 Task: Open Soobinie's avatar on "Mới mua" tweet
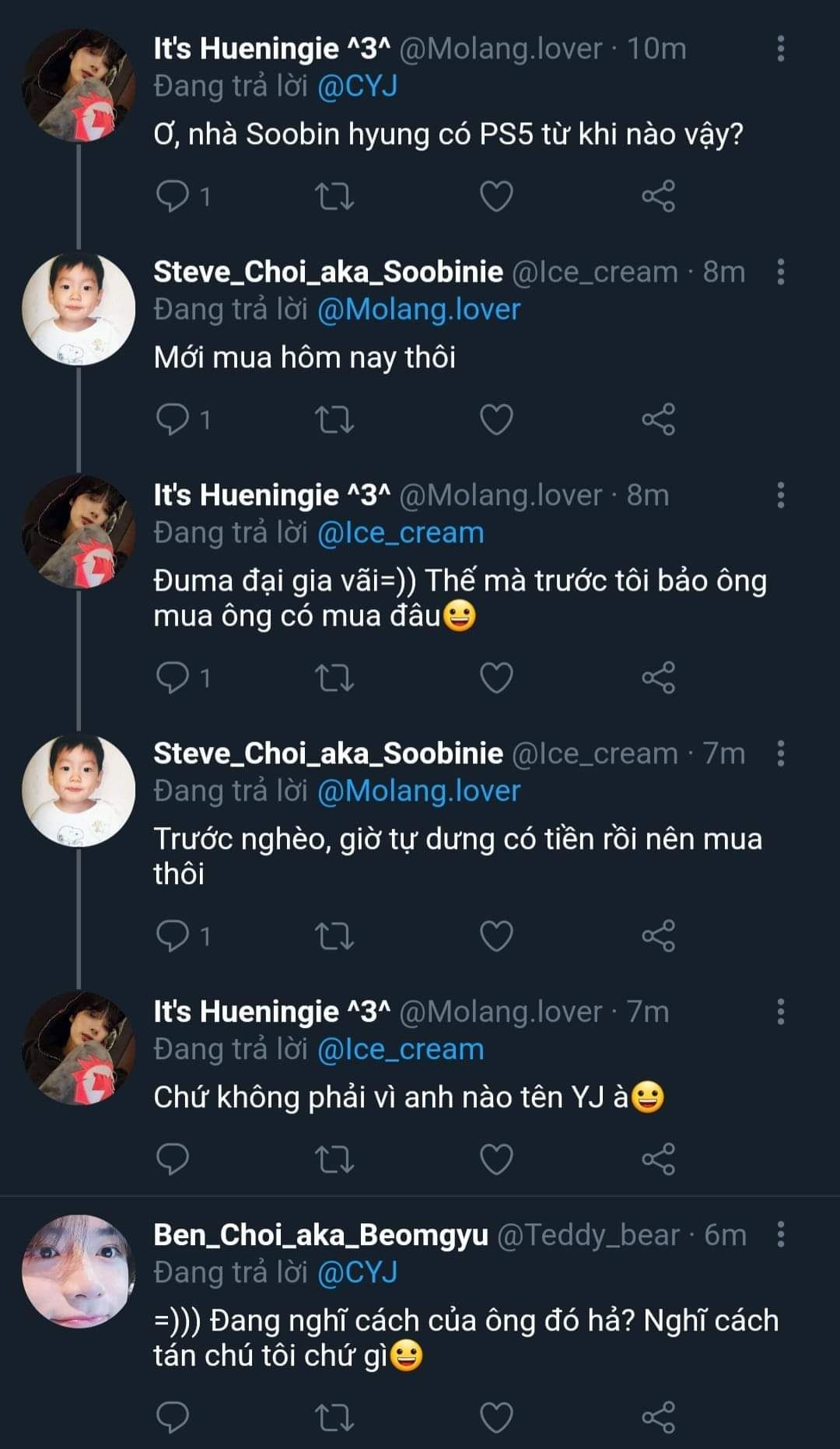78,309
